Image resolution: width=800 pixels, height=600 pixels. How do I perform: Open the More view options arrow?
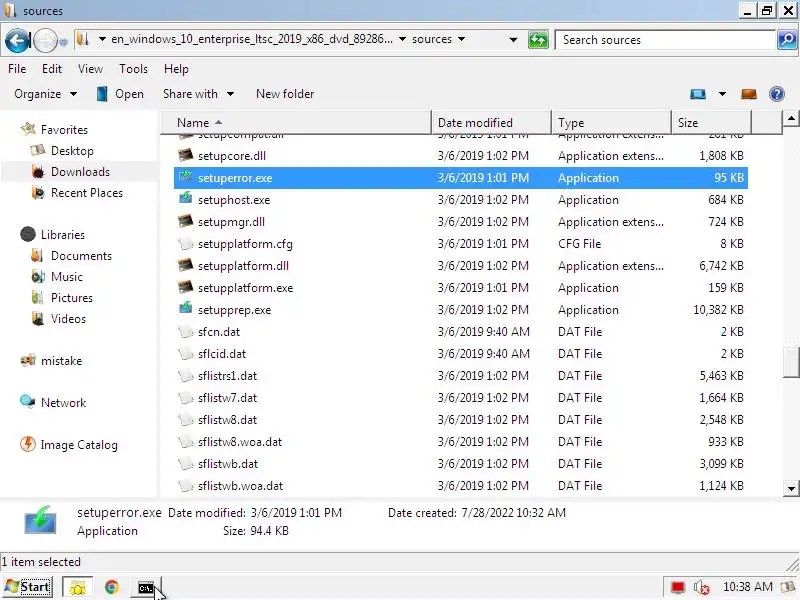722,94
